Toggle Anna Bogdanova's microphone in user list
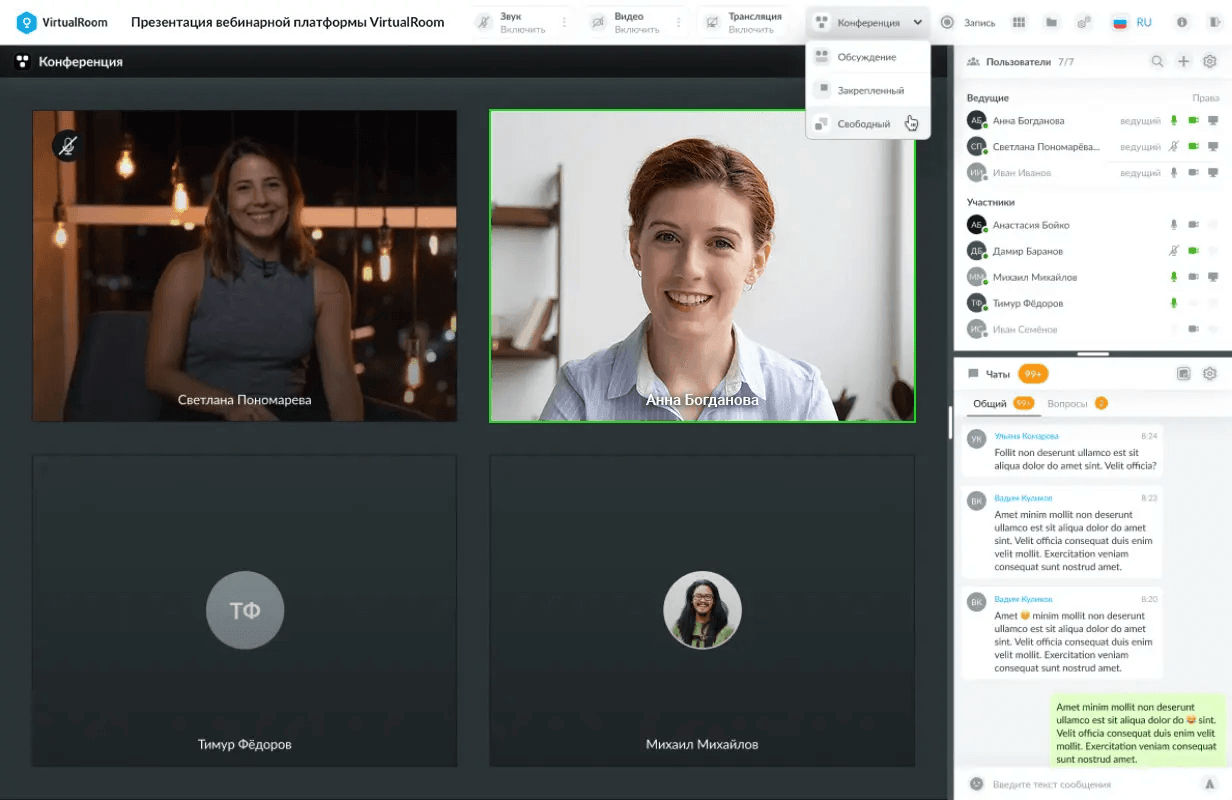 click(1174, 121)
